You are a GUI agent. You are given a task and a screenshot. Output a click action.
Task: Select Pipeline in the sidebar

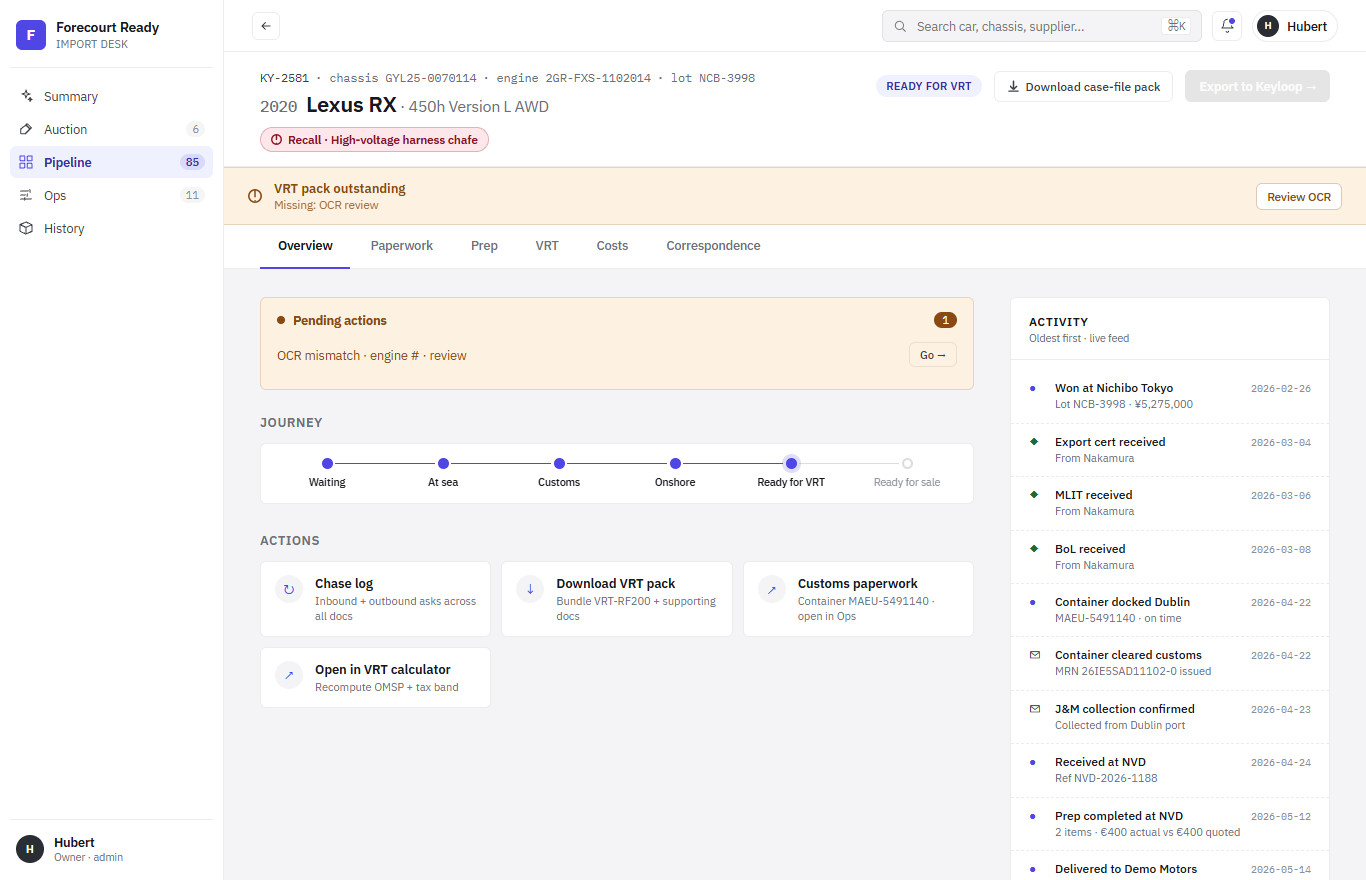point(111,162)
